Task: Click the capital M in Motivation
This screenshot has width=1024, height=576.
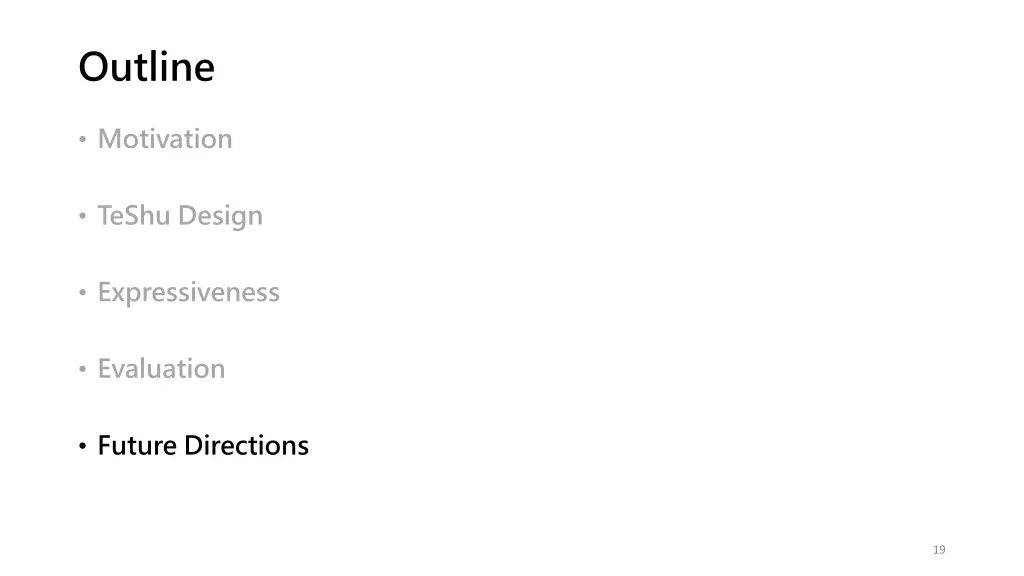Action: 110,139
